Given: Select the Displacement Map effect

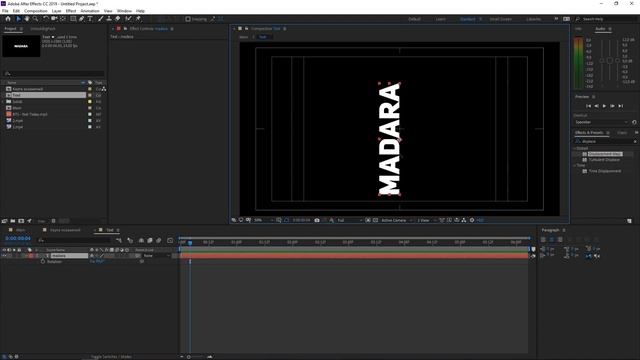Looking at the screenshot, I should tap(605, 154).
